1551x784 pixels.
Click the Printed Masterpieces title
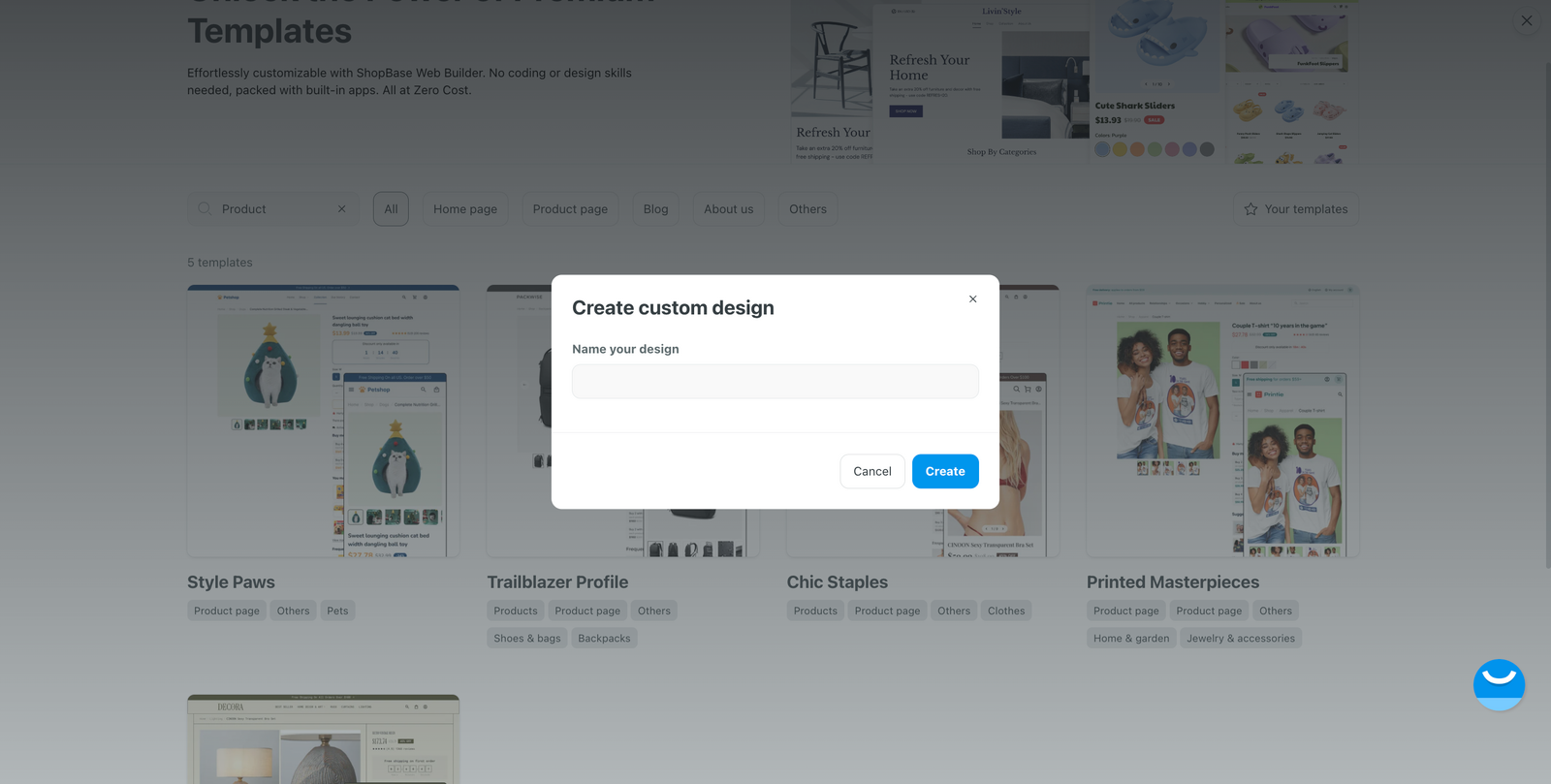(x=1173, y=582)
